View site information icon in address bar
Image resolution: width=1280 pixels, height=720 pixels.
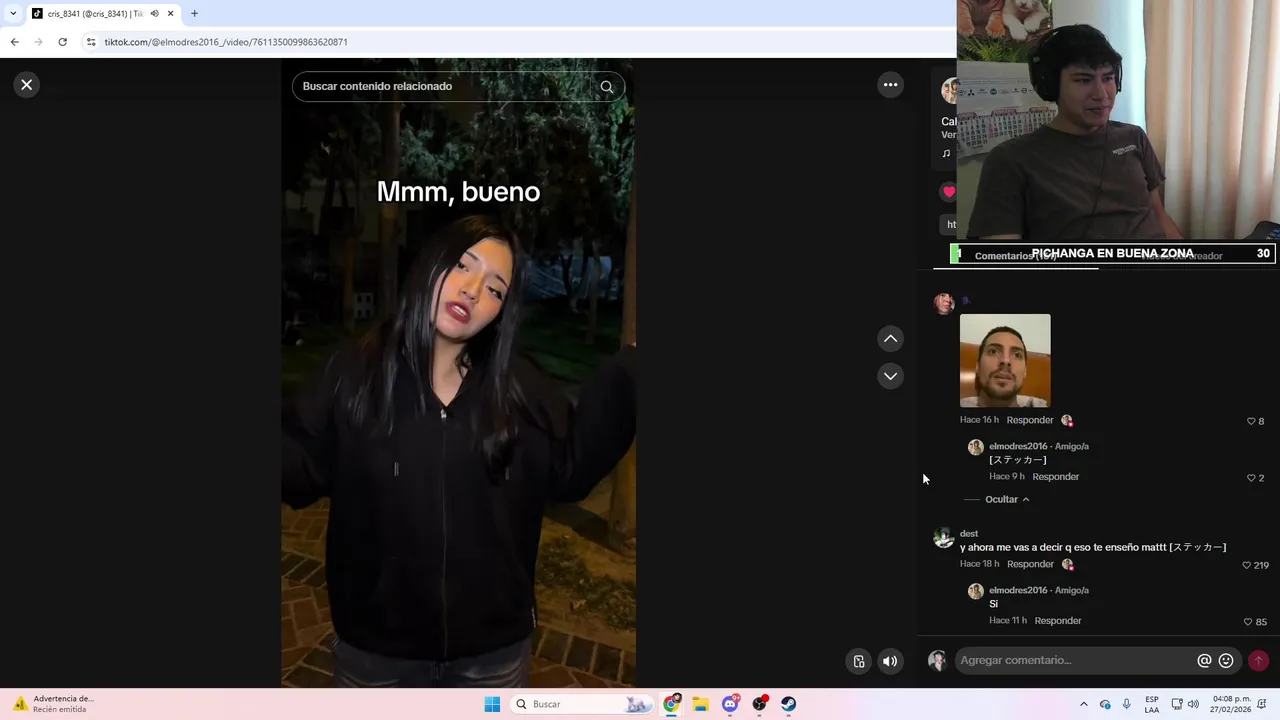tap(91, 42)
